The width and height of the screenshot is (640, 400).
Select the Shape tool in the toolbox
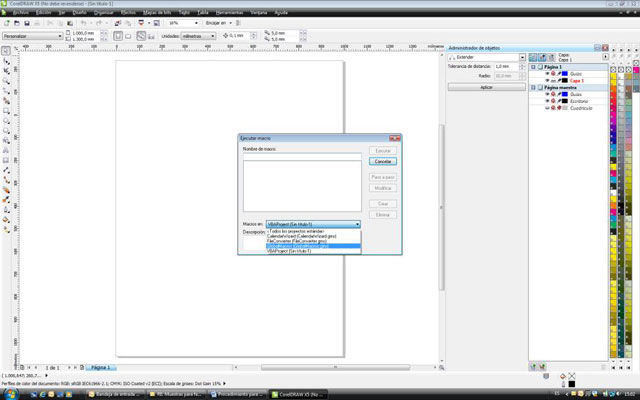tap(7, 61)
